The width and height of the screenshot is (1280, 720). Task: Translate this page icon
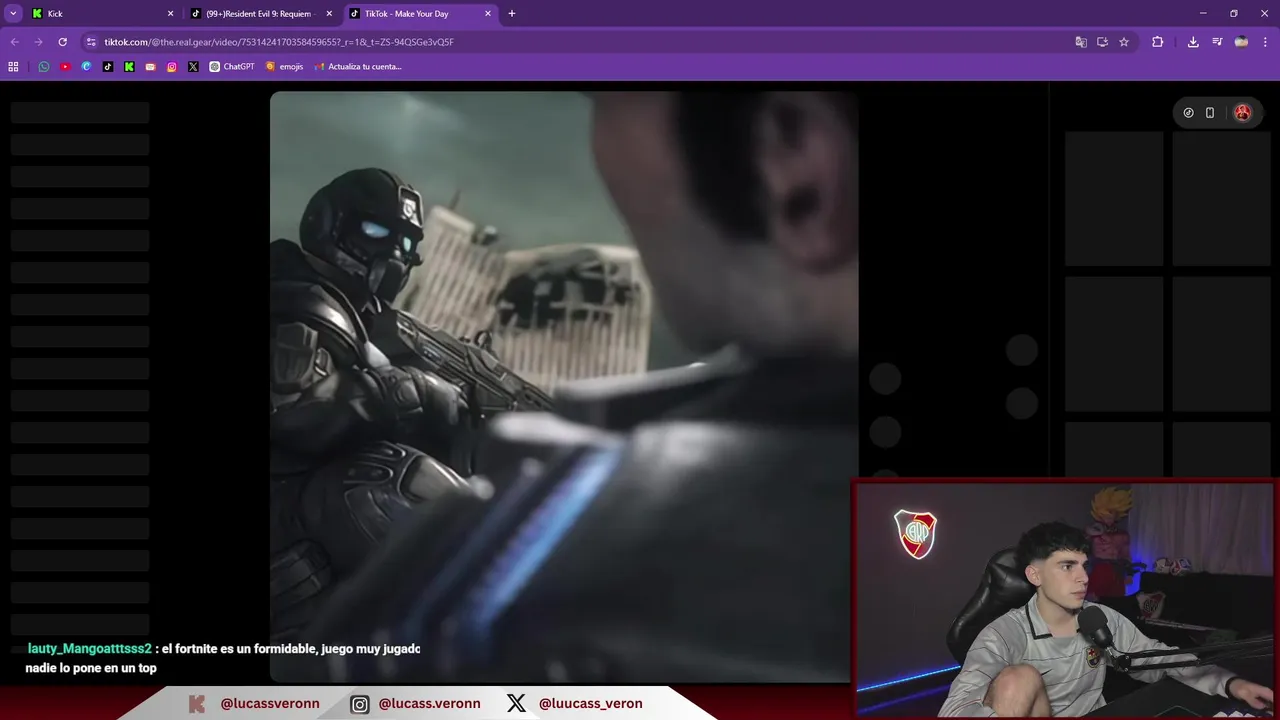[1080, 42]
